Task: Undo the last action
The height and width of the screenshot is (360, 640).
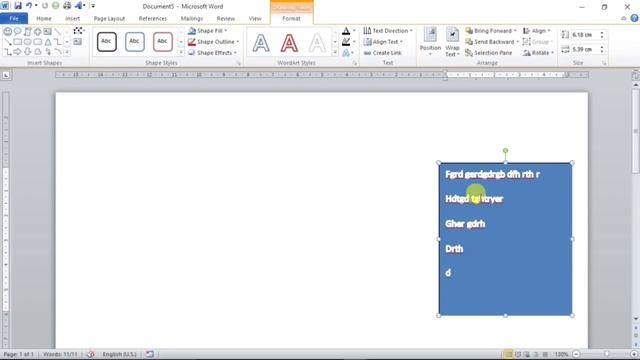Action: tap(29, 6)
